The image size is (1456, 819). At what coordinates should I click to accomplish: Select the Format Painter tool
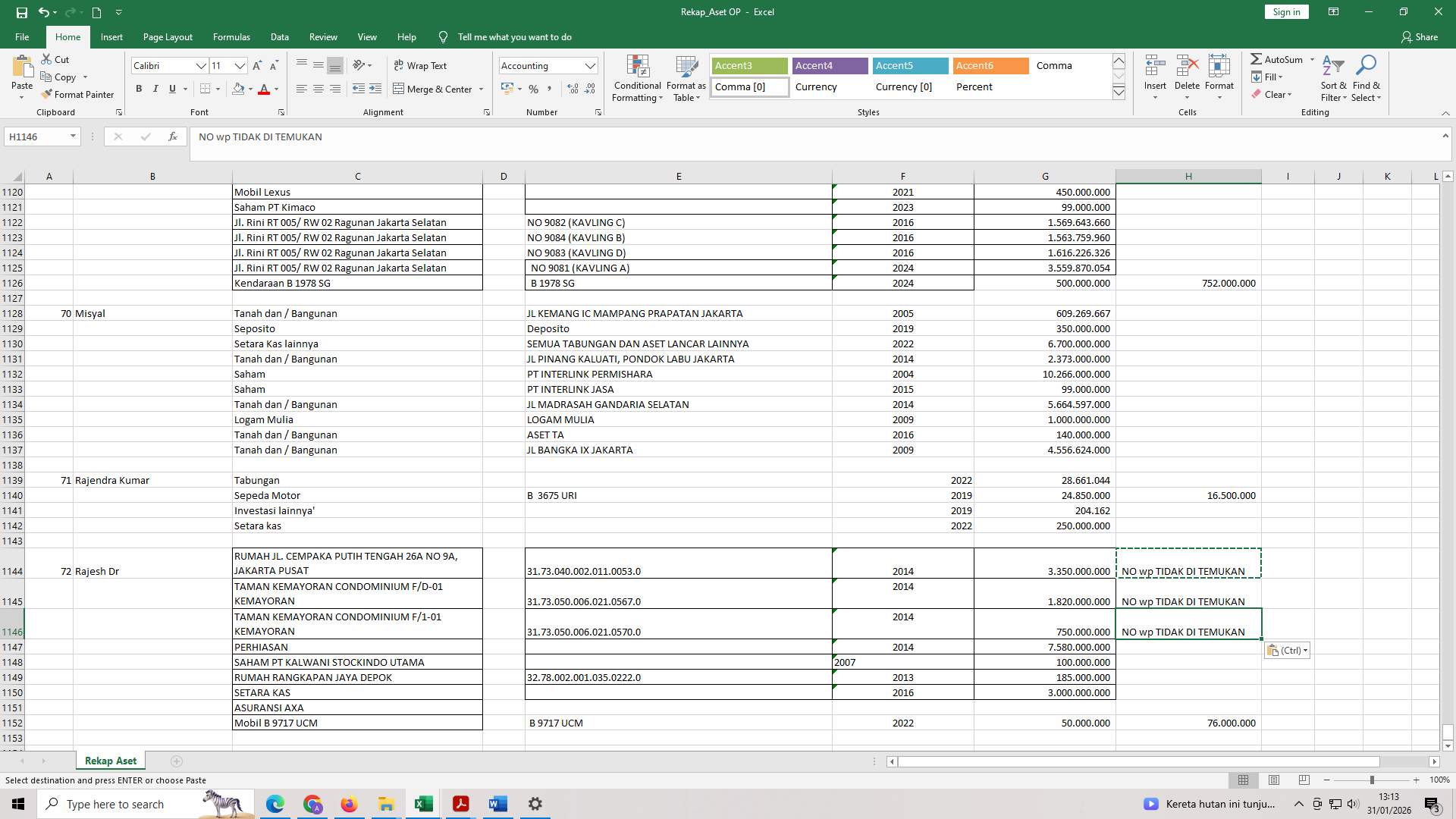click(x=78, y=94)
